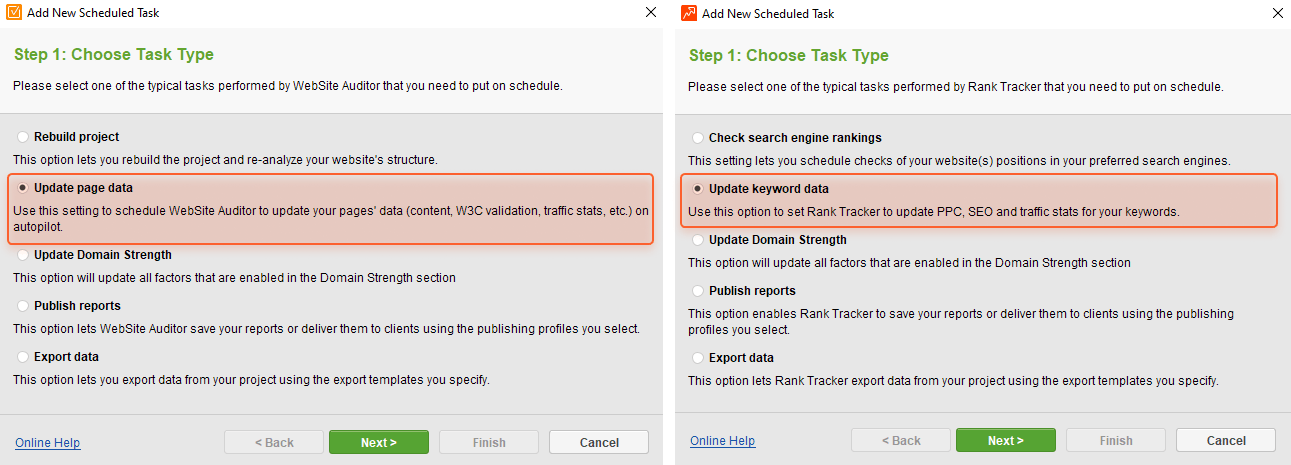
Task: Open Online Help link in Rank Tracker dialog
Action: pos(723,441)
